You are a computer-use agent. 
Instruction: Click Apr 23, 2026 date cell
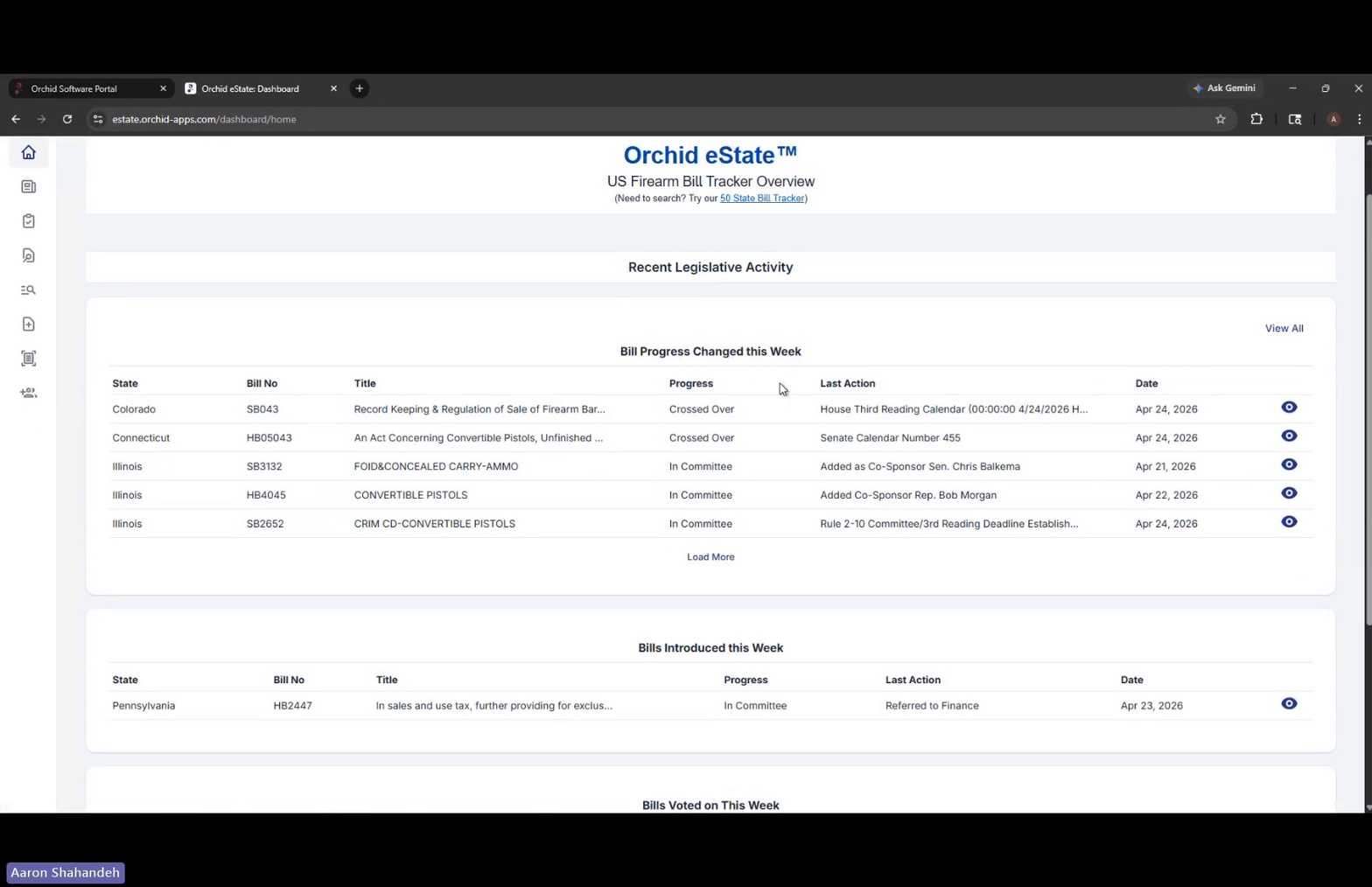click(x=1151, y=706)
